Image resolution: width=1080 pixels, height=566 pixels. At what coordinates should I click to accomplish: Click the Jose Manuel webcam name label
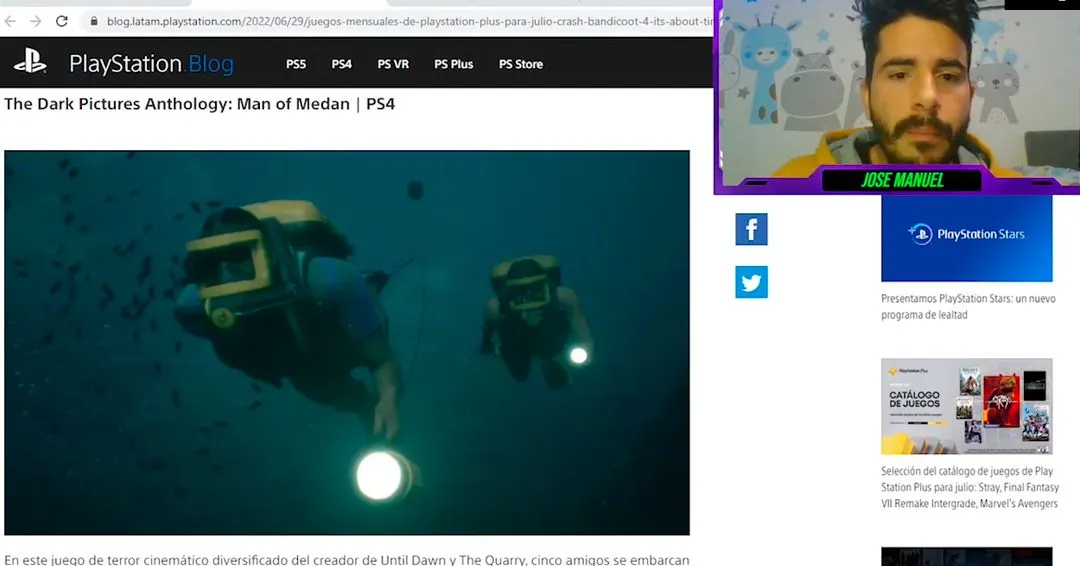point(902,180)
